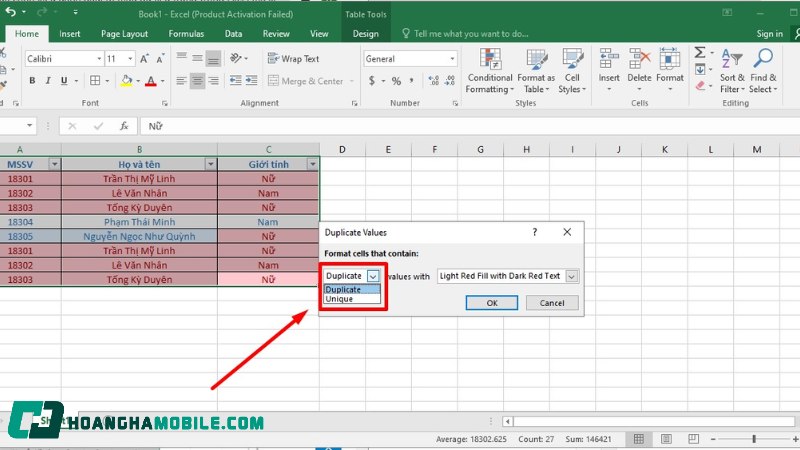Open Sort & Filter menu
The image size is (800, 450).
tap(732, 71)
